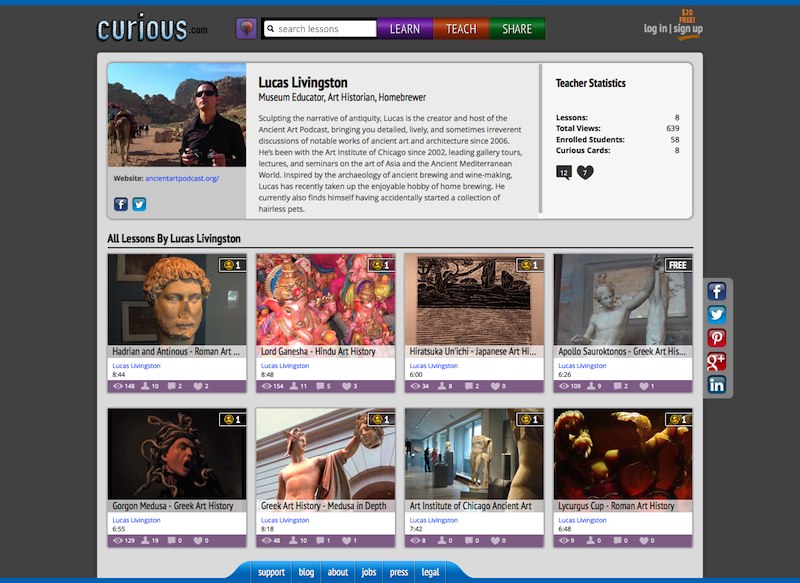Click the 'Enrolled Students:' statistic label
Image resolution: width=800 pixels, height=583 pixels.
590,139
